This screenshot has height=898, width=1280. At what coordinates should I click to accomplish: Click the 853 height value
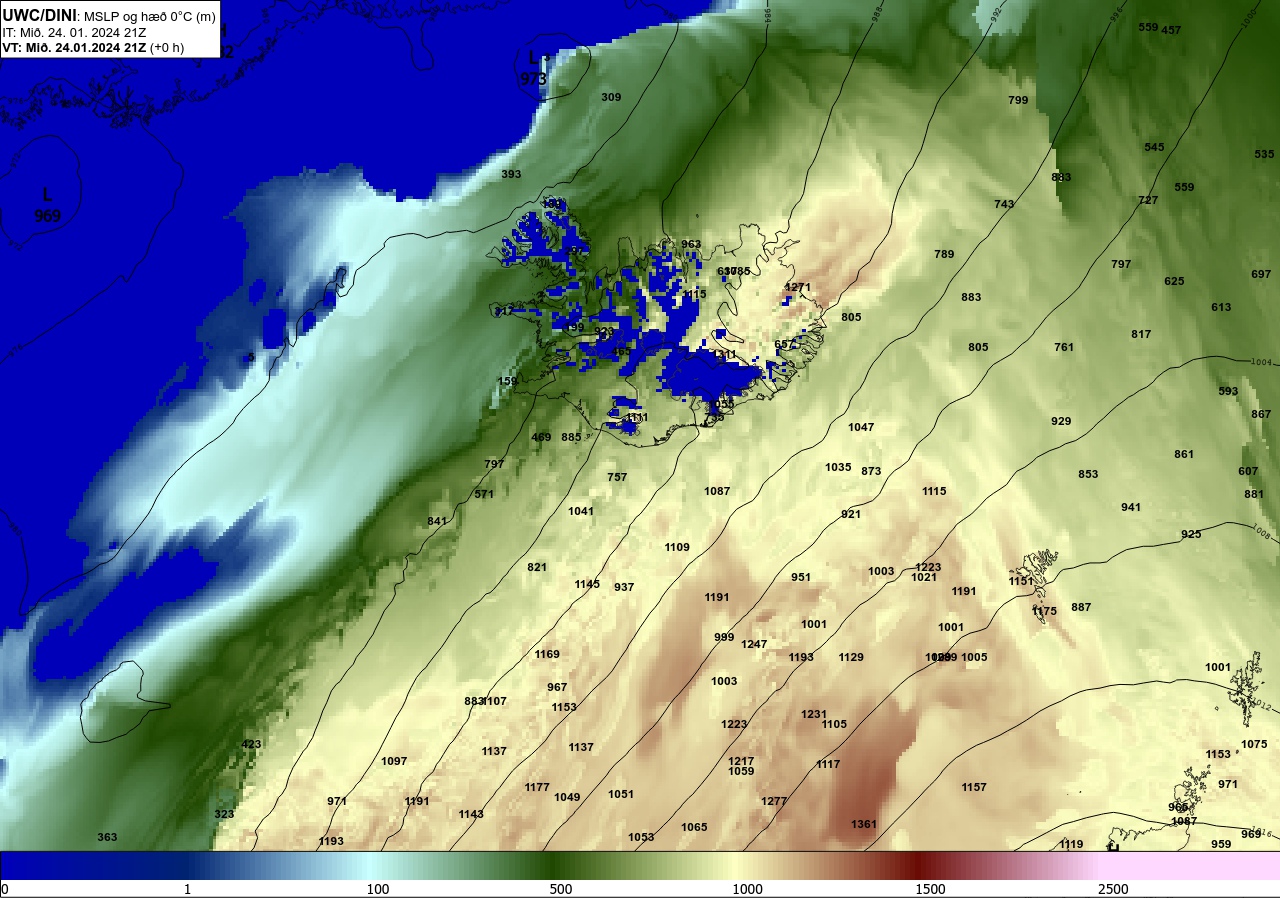coord(1088,474)
